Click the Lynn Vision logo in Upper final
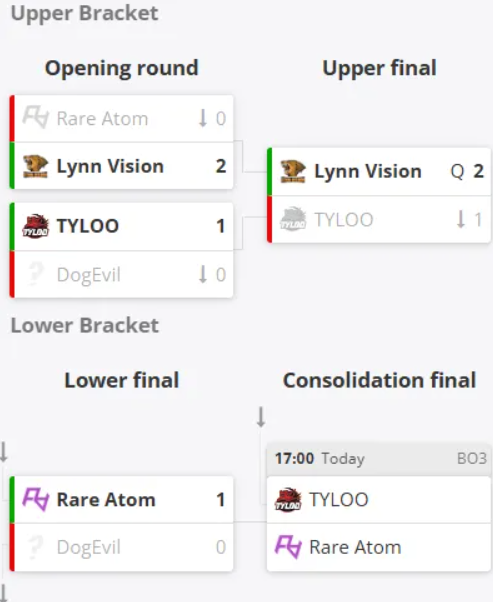 coord(293,171)
